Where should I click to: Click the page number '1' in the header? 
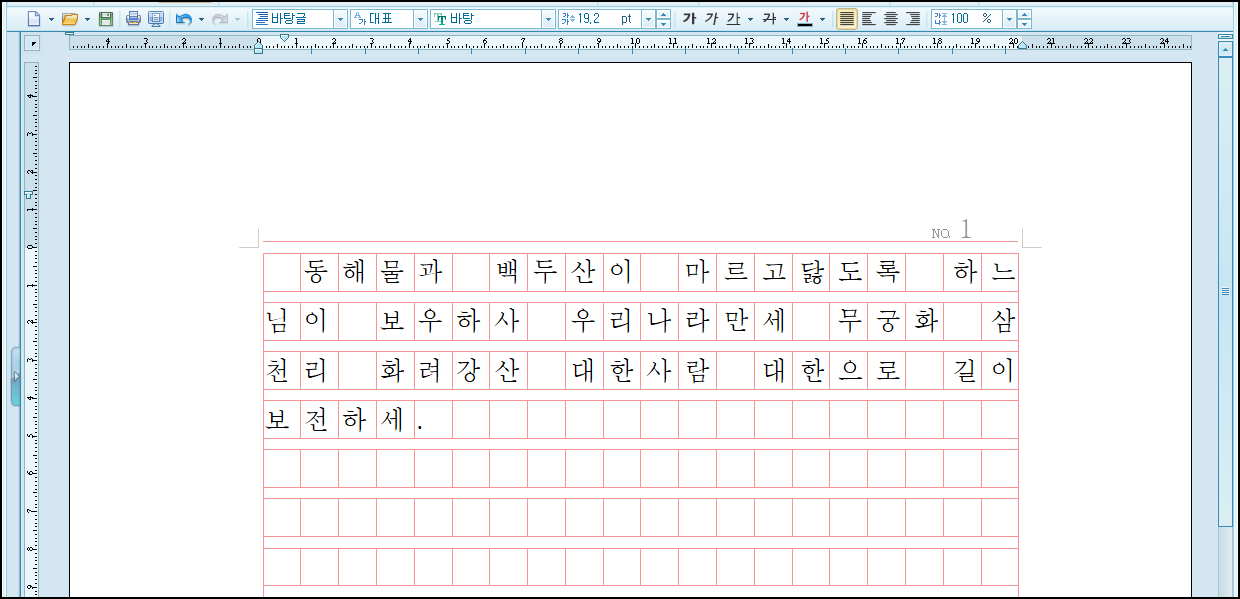click(x=966, y=230)
